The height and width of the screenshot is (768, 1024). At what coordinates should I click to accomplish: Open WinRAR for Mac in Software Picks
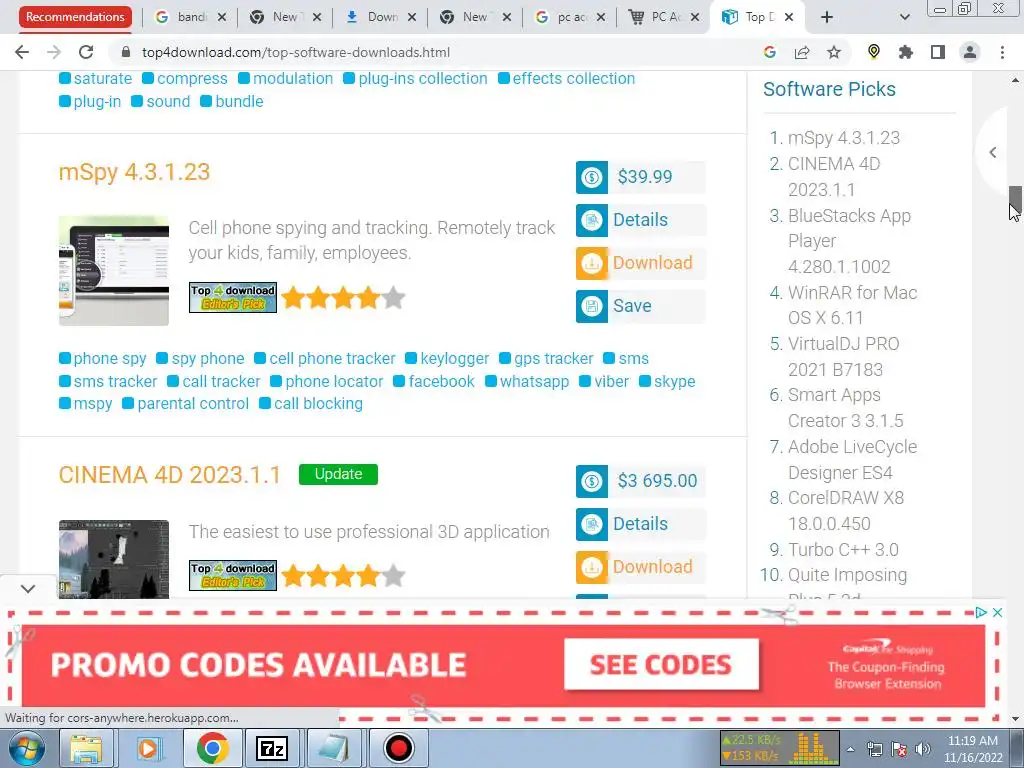tap(852, 305)
